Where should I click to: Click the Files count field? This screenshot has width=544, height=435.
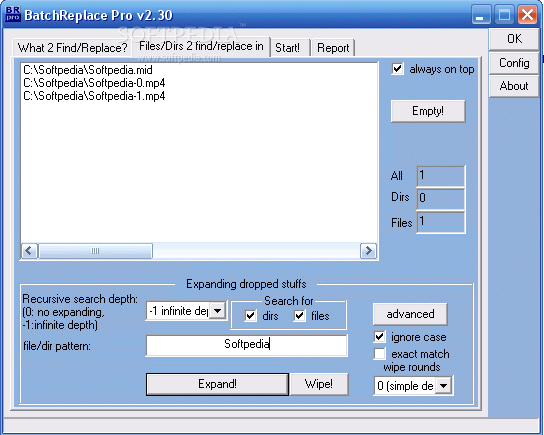[441, 222]
